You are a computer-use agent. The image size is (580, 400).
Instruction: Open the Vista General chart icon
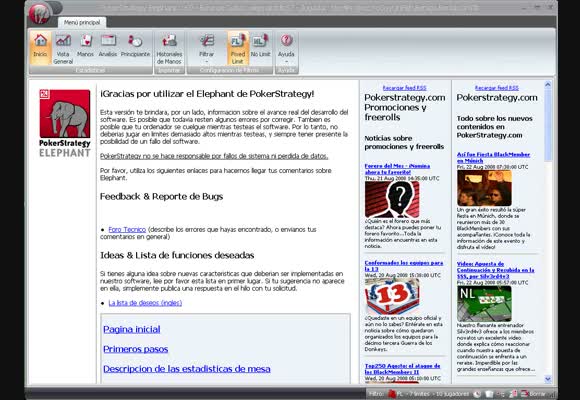[63, 47]
